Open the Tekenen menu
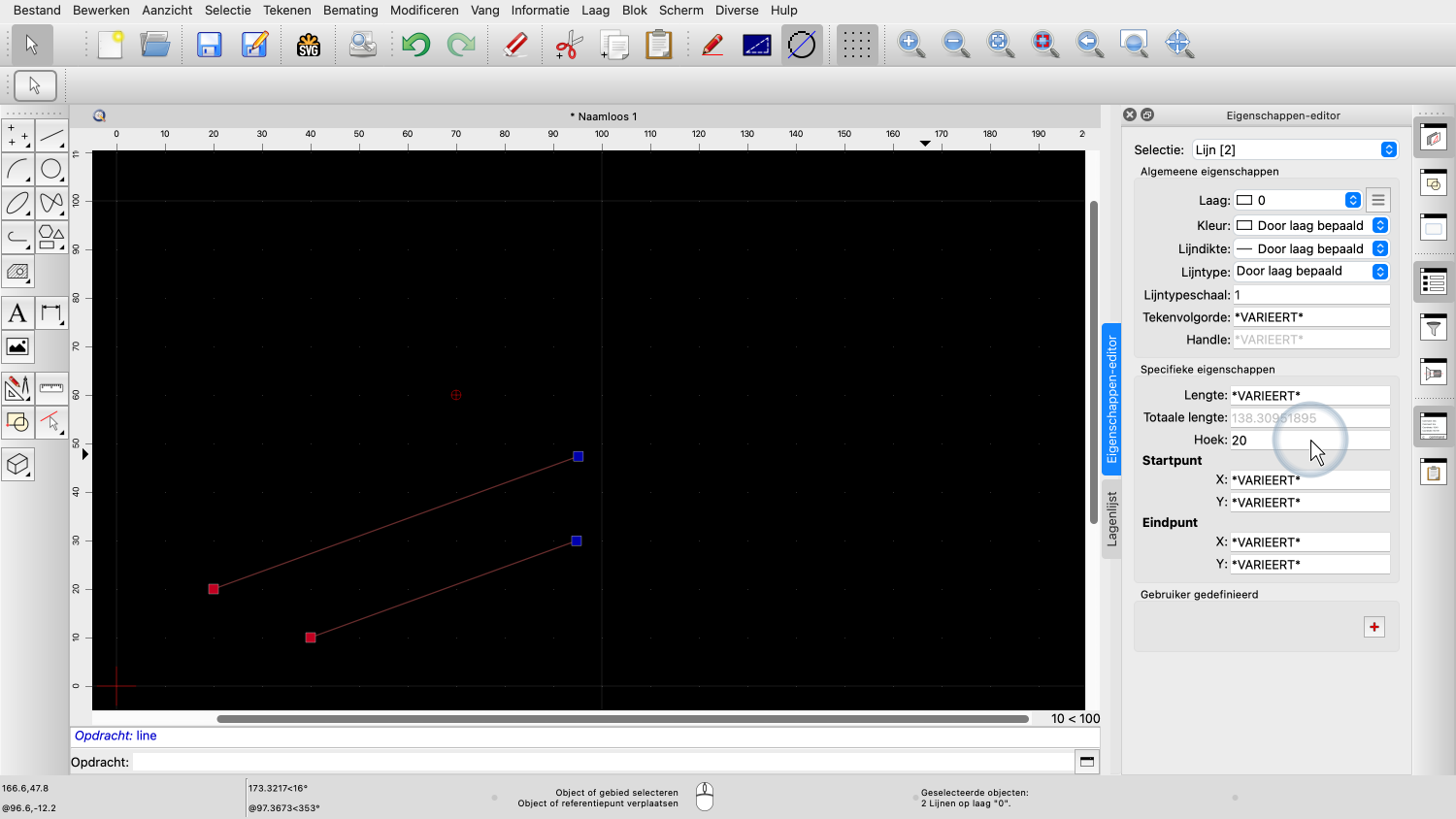Screen dimensions: 1456x819 coord(286,10)
